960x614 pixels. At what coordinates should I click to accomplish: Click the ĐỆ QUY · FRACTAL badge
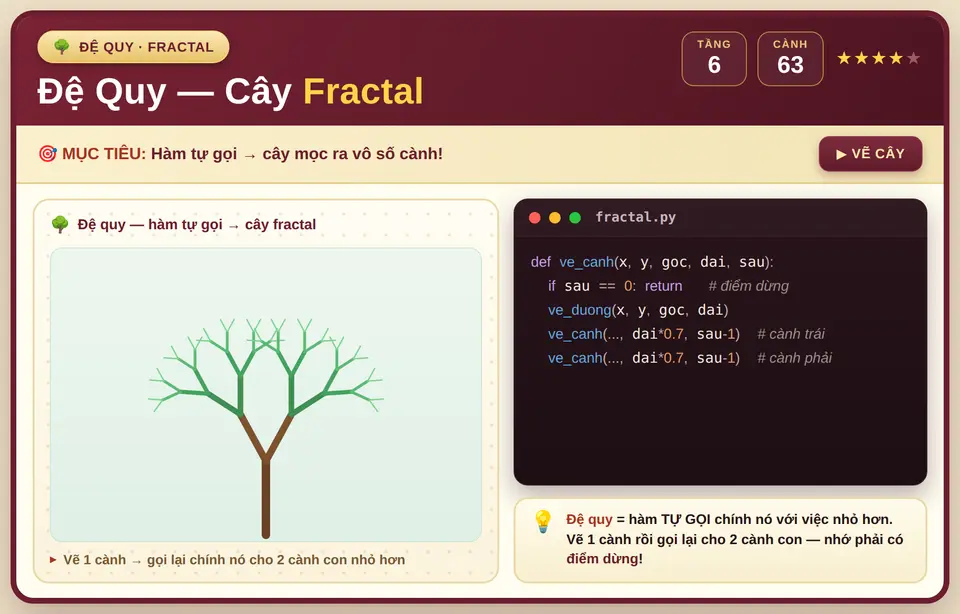[x=133, y=47]
